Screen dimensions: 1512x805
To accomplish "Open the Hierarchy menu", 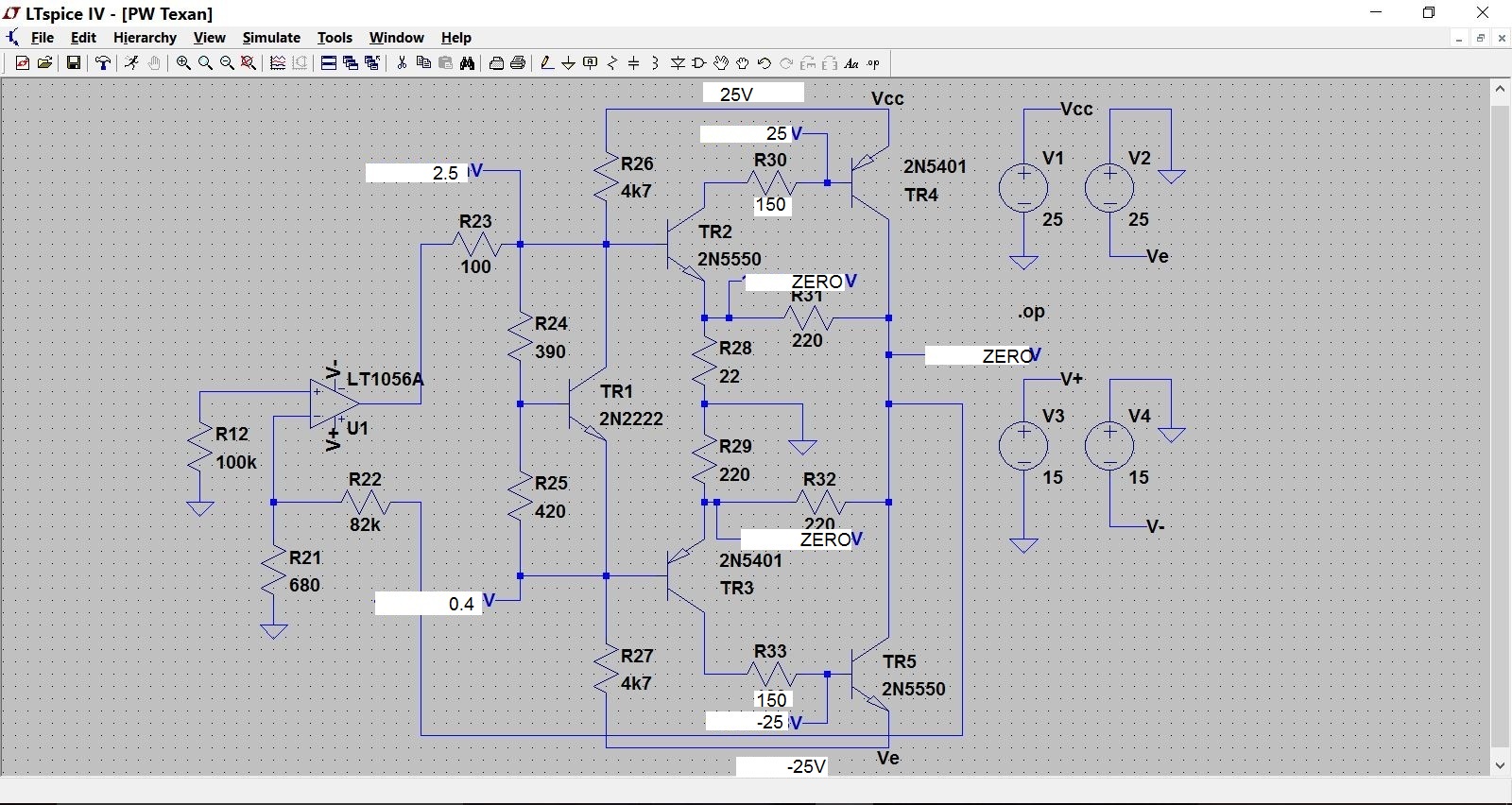I will [x=145, y=38].
